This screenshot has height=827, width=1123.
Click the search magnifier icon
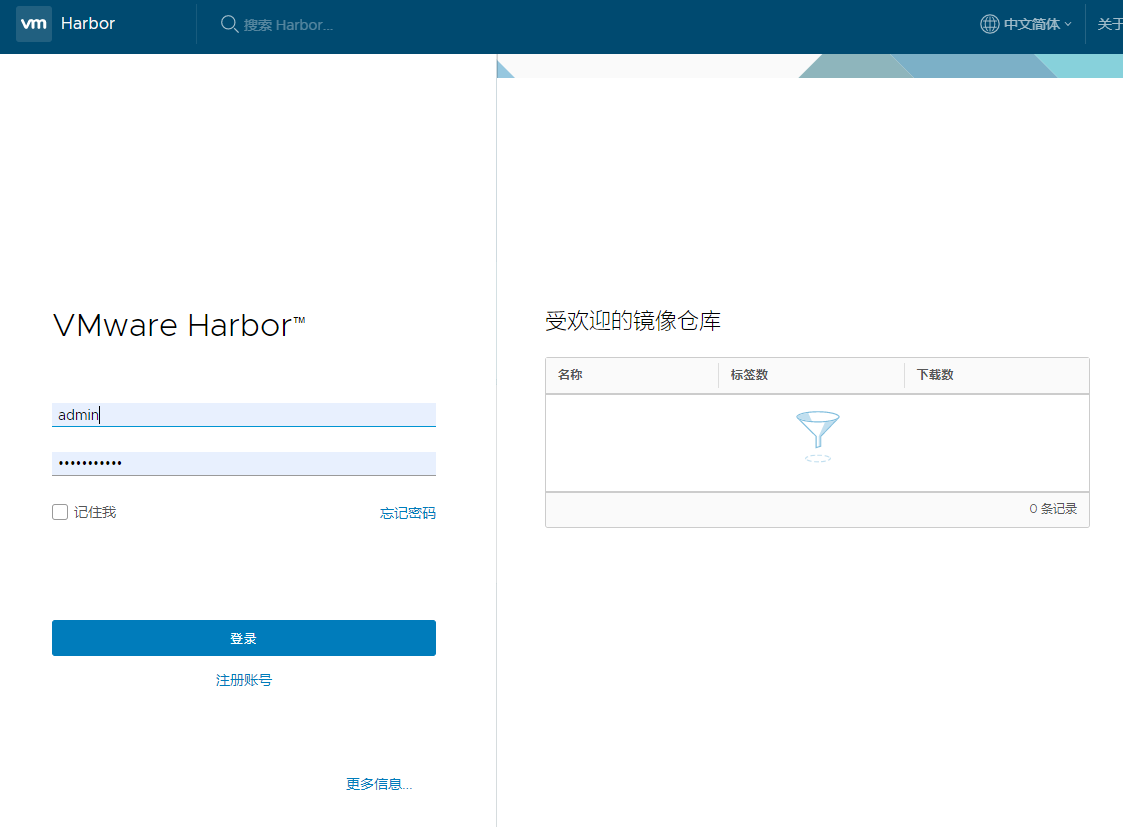[228, 24]
